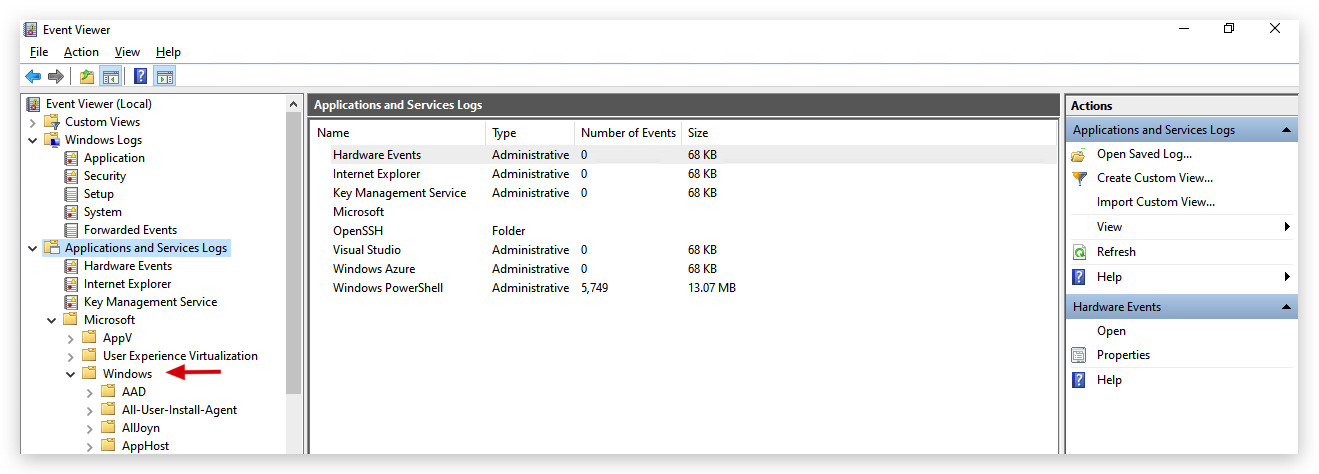Click the Setup log icon in tree
Image resolution: width=1319 pixels, height=474 pixels.
(x=71, y=194)
